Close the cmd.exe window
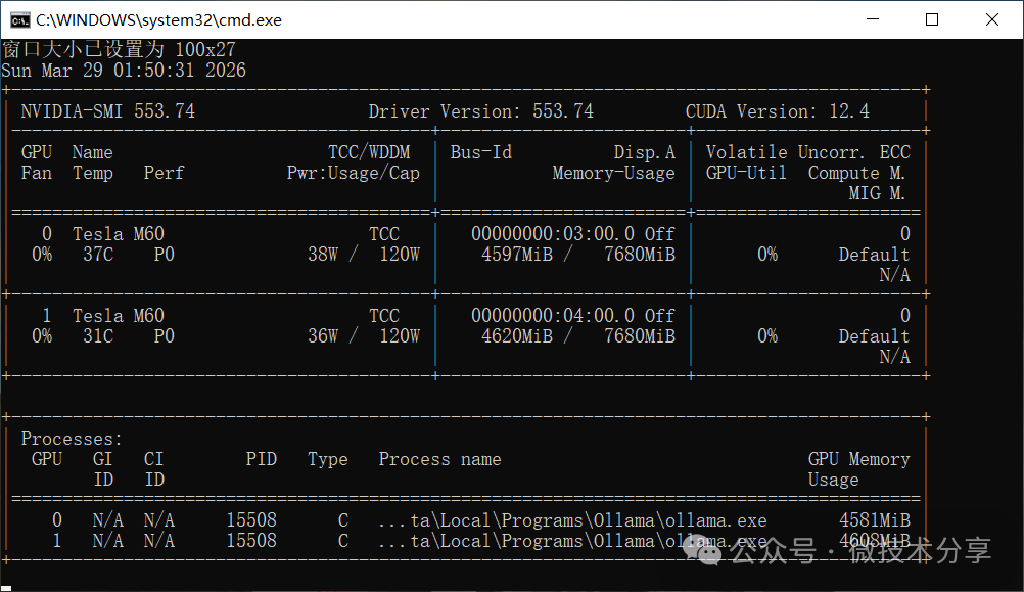 [x=991, y=19]
